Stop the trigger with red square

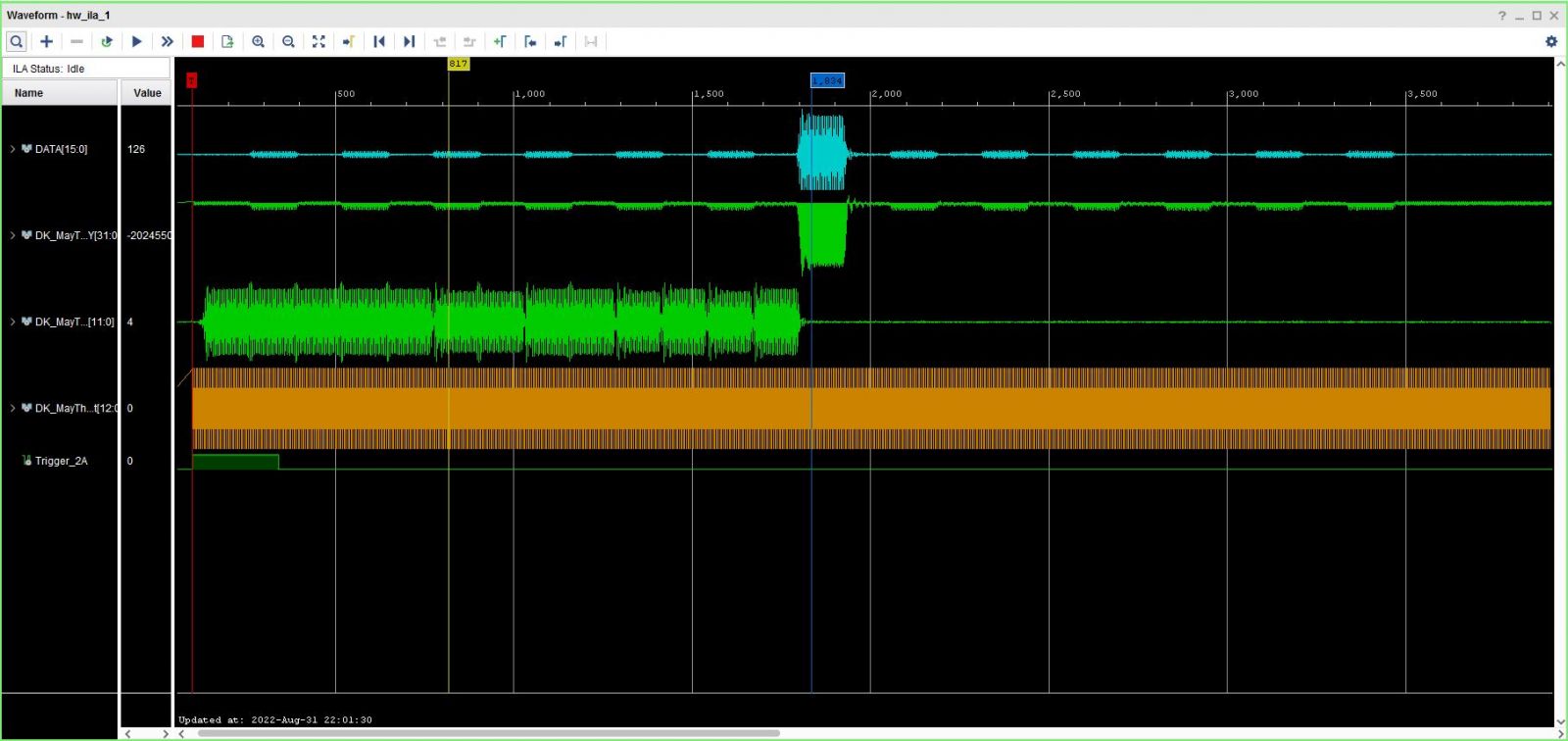tap(197, 41)
